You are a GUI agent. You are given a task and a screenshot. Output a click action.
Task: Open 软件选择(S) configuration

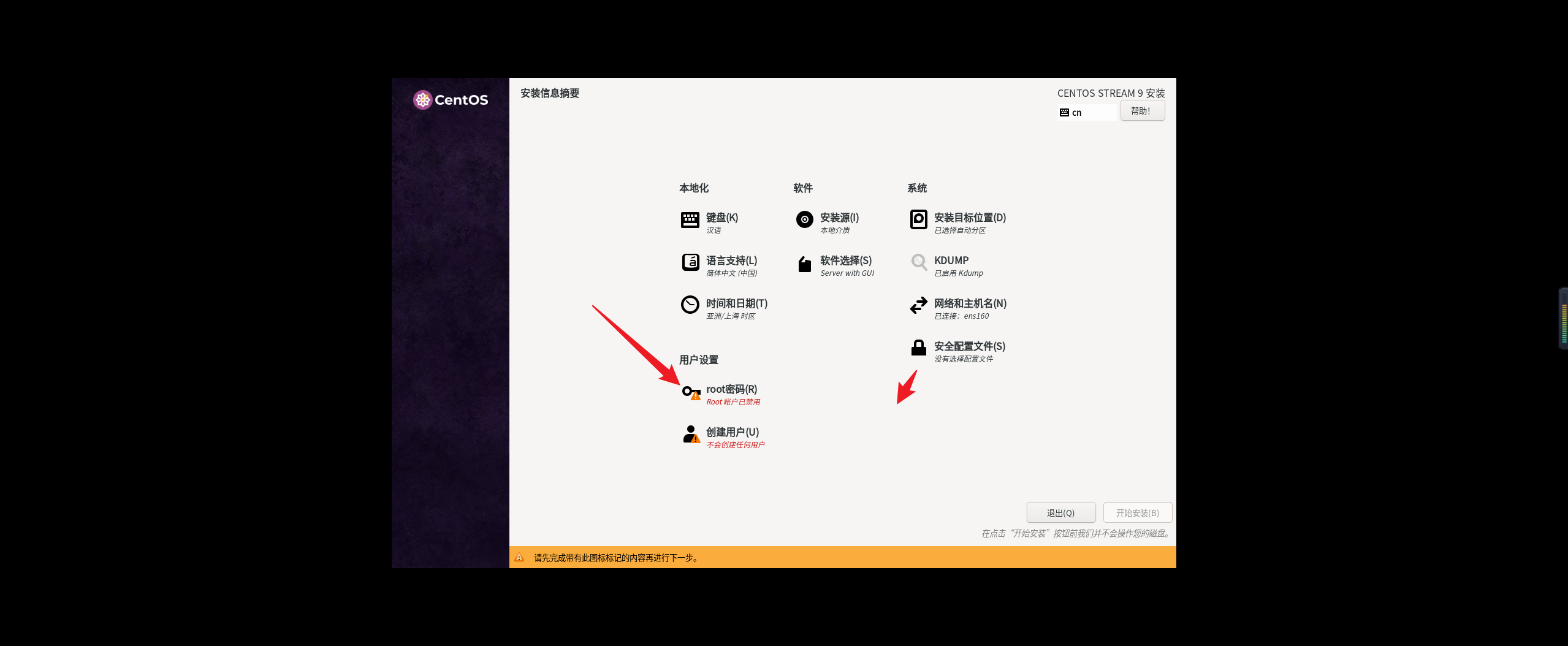(846, 260)
